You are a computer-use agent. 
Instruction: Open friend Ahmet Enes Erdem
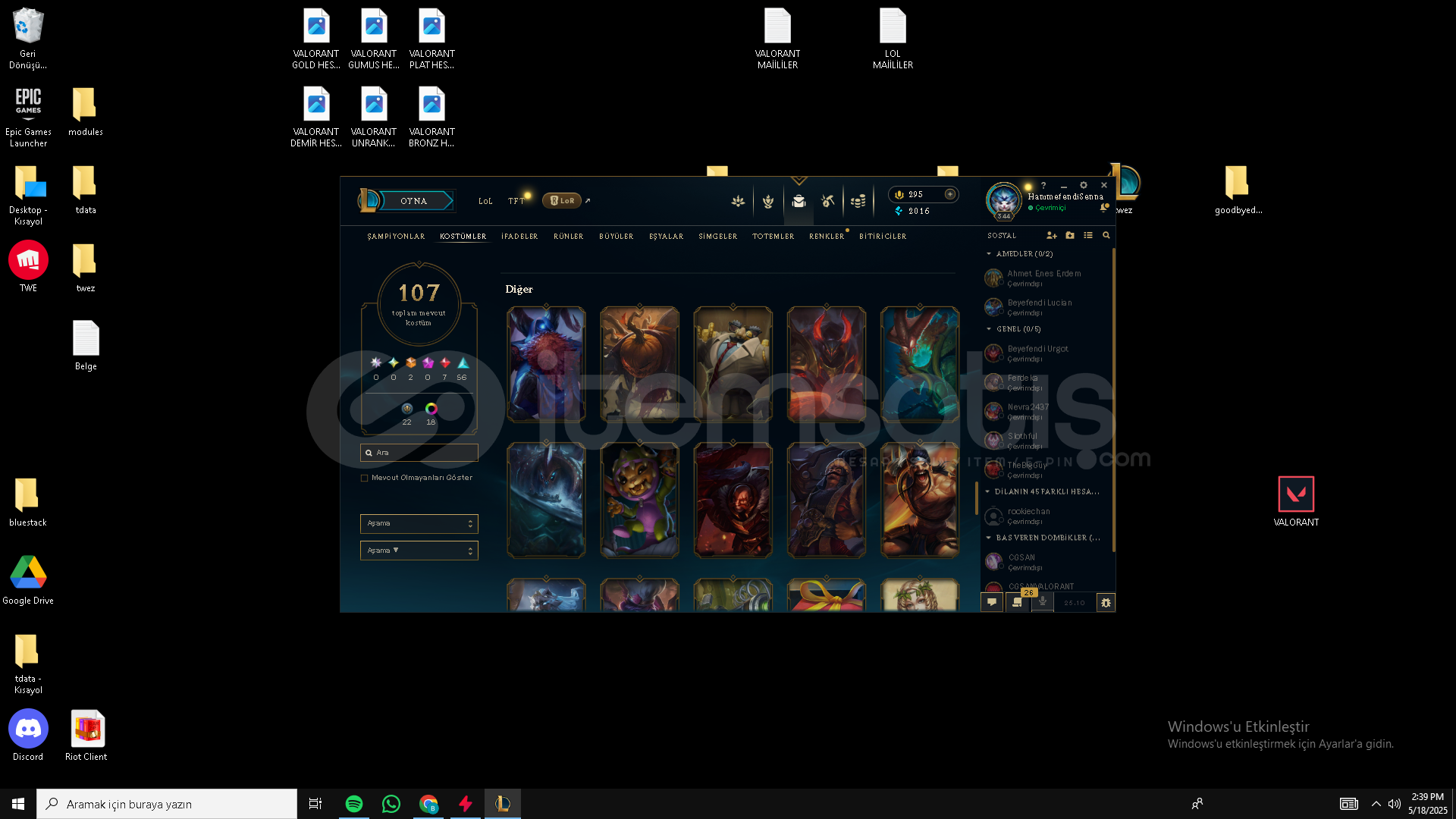(x=1045, y=278)
